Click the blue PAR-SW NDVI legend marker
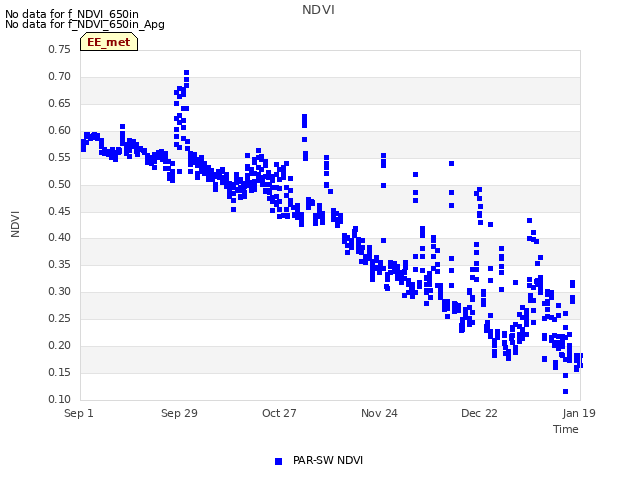Image resolution: width=640 pixels, height=480 pixels. [x=278, y=461]
